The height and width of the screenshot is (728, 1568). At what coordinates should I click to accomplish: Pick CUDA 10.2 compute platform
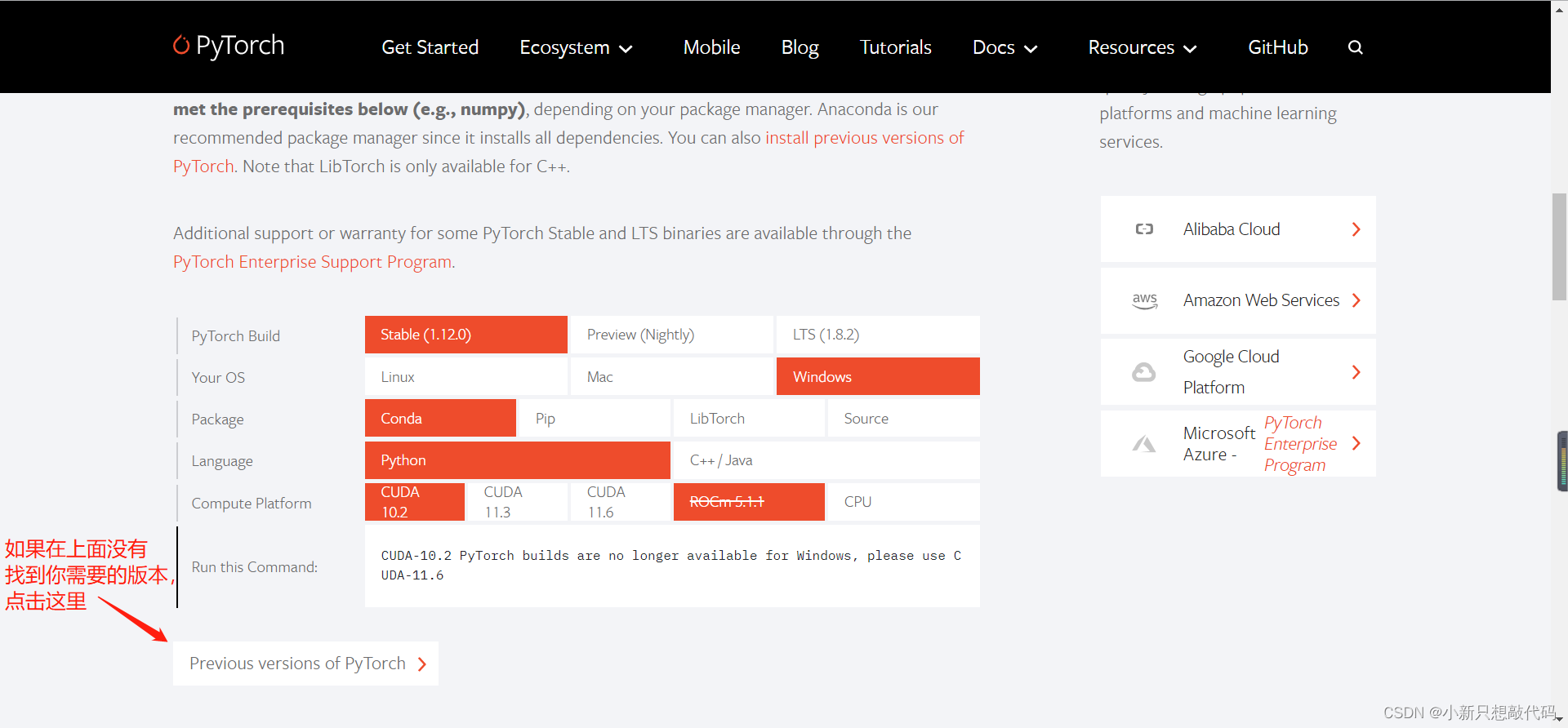click(415, 502)
